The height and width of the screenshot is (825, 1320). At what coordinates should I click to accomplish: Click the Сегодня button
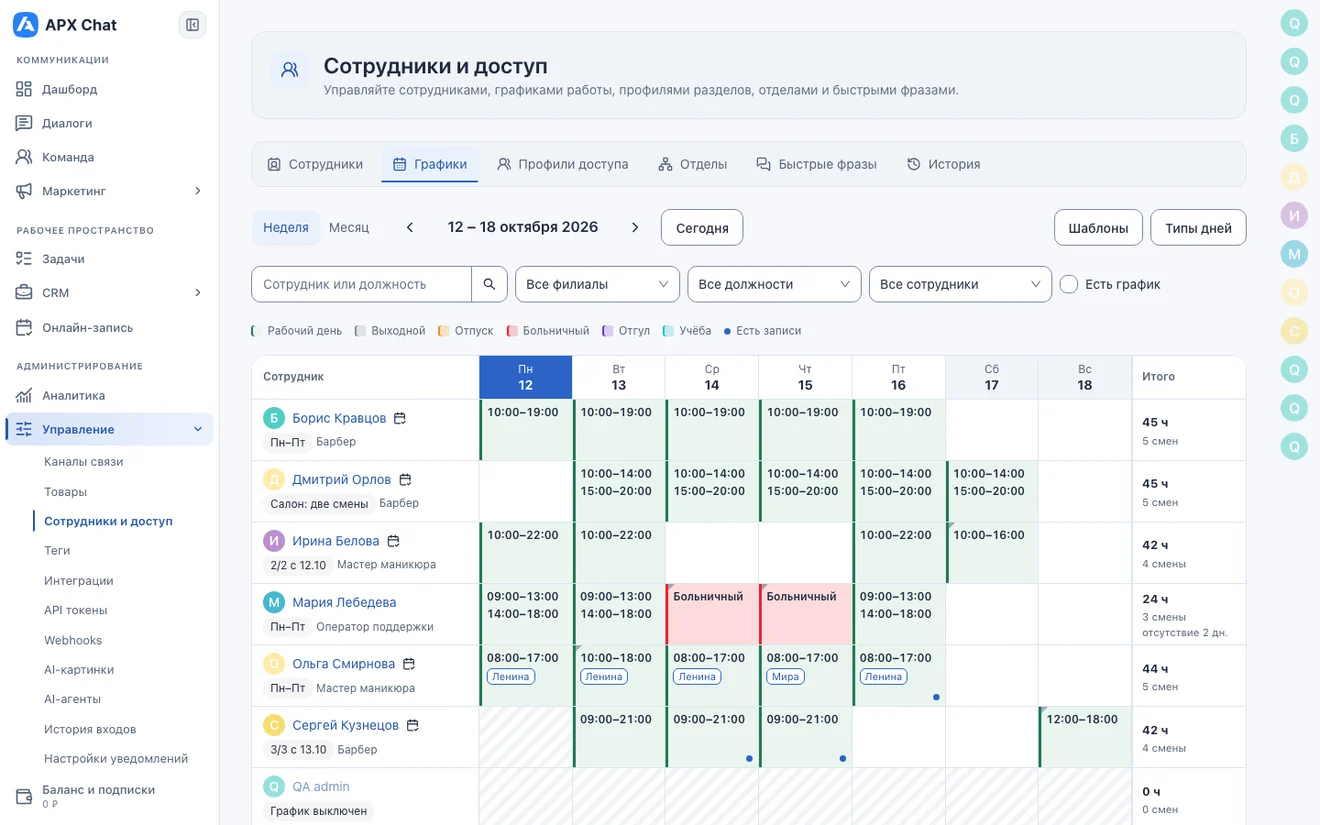pyautogui.click(x=702, y=227)
